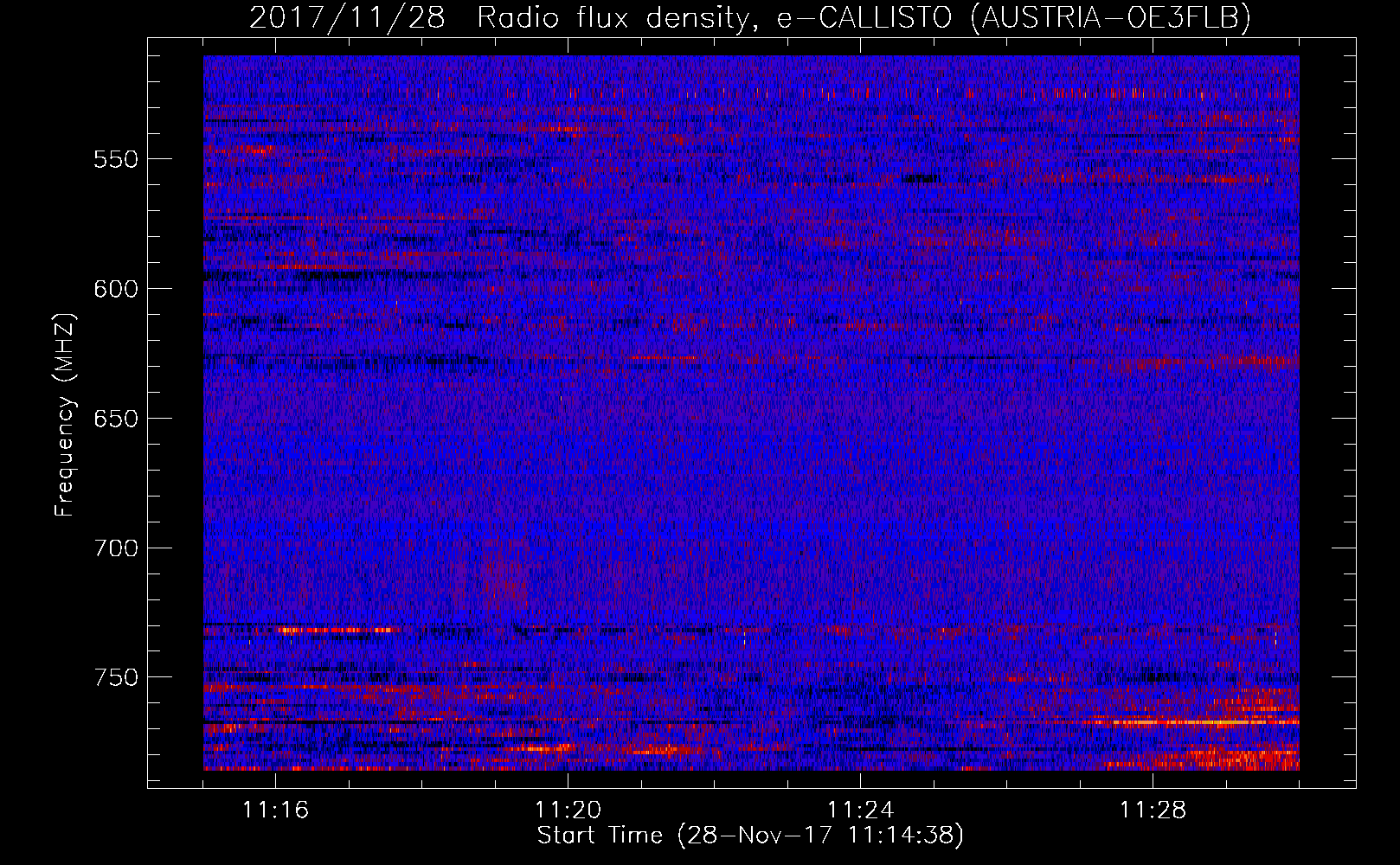
Task: Click the plot title 'Radio flux density, e-CALLISTO'
Action: click(x=714, y=18)
